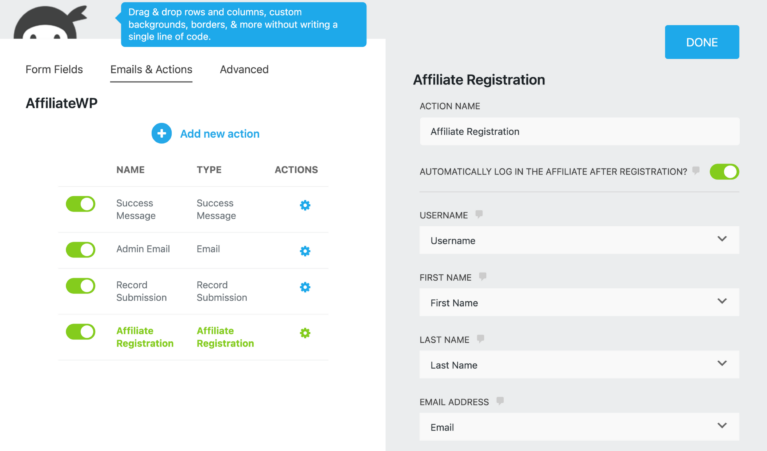Click the Affiliate Registration type cell

[225, 337]
